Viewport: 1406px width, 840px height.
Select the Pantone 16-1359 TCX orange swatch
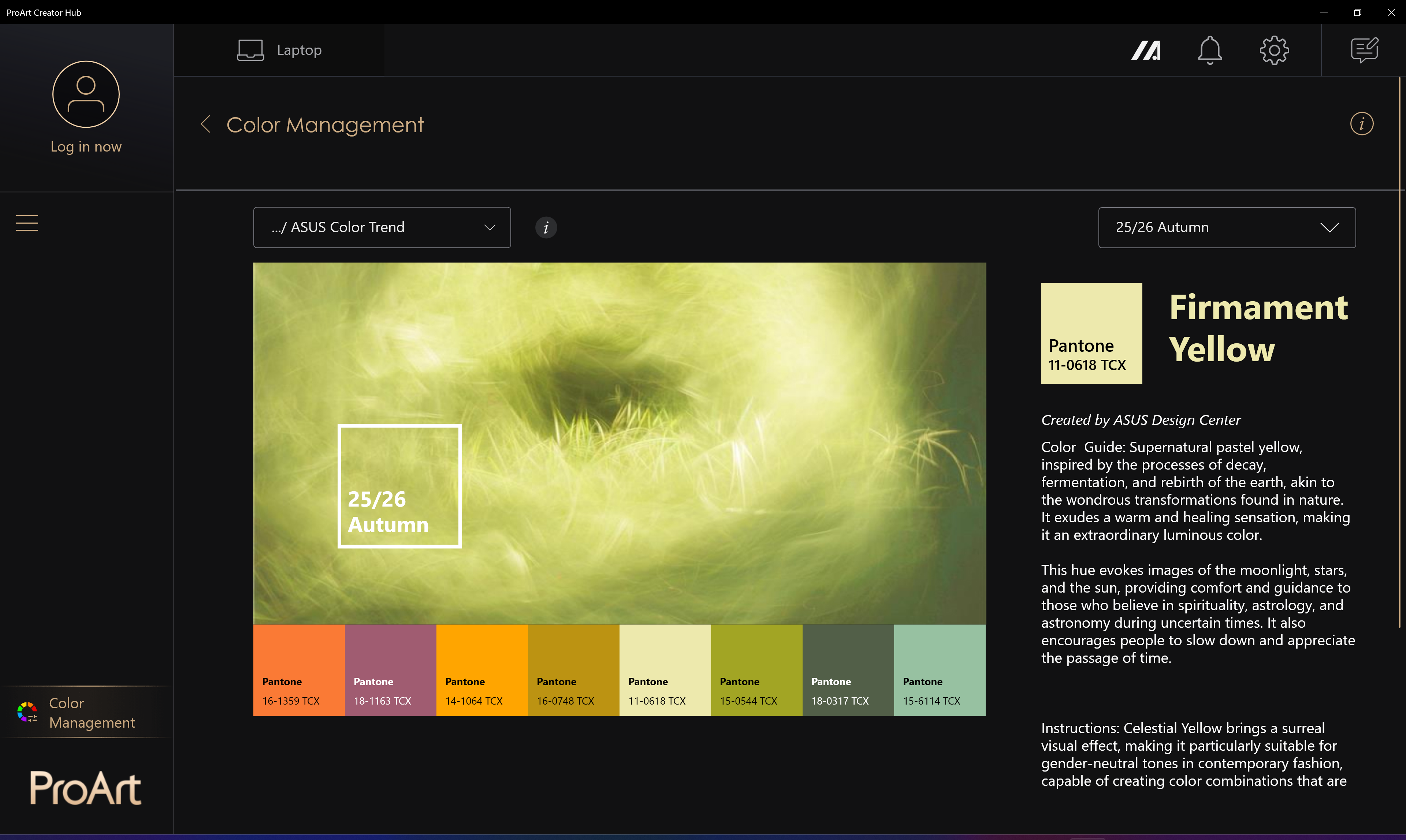tap(298, 670)
